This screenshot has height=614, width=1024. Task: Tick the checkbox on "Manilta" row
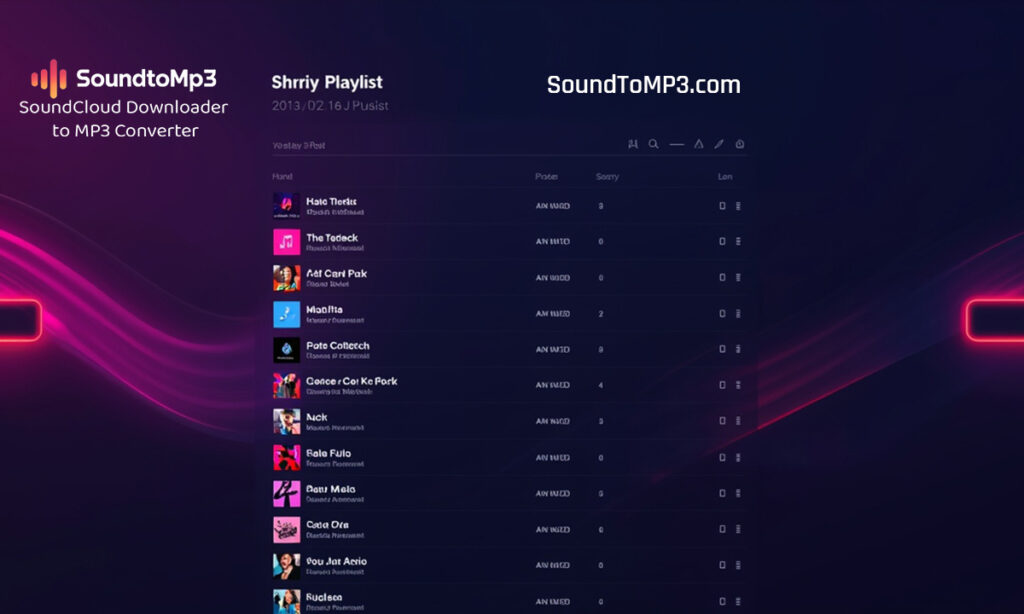[x=722, y=314]
